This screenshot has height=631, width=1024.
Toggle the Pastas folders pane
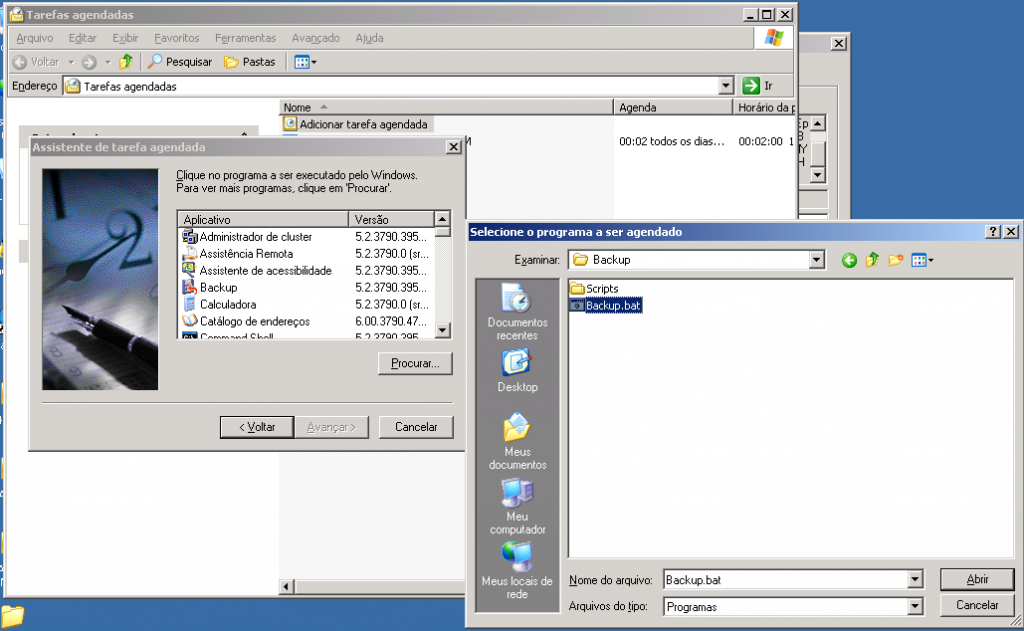click(249, 62)
